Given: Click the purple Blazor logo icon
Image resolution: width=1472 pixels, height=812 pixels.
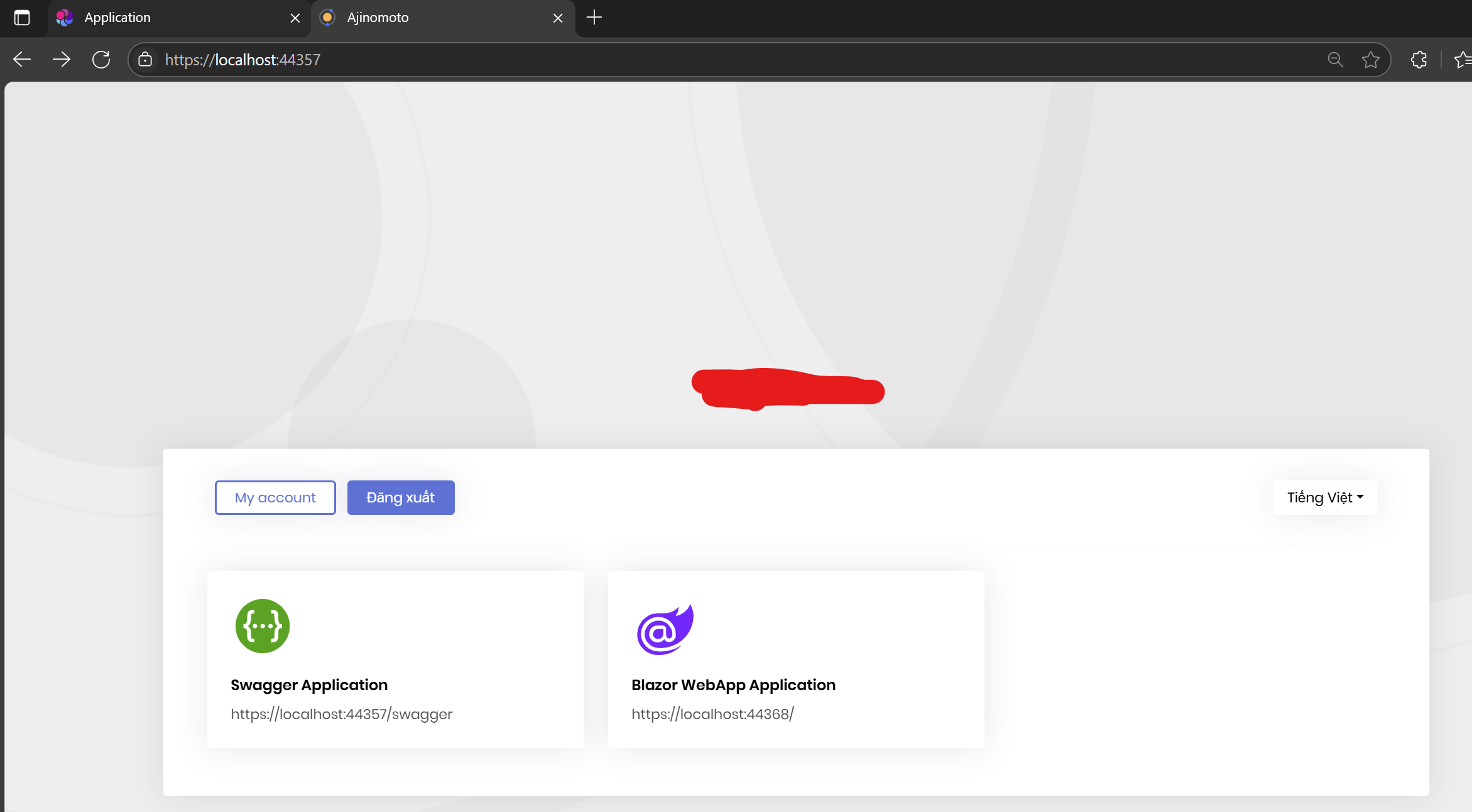Looking at the screenshot, I should 665,629.
